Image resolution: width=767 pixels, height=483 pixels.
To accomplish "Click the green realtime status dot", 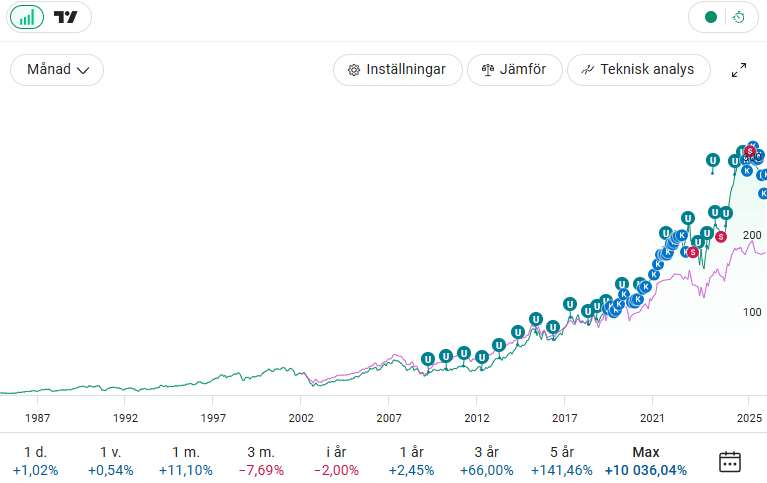I will click(711, 17).
